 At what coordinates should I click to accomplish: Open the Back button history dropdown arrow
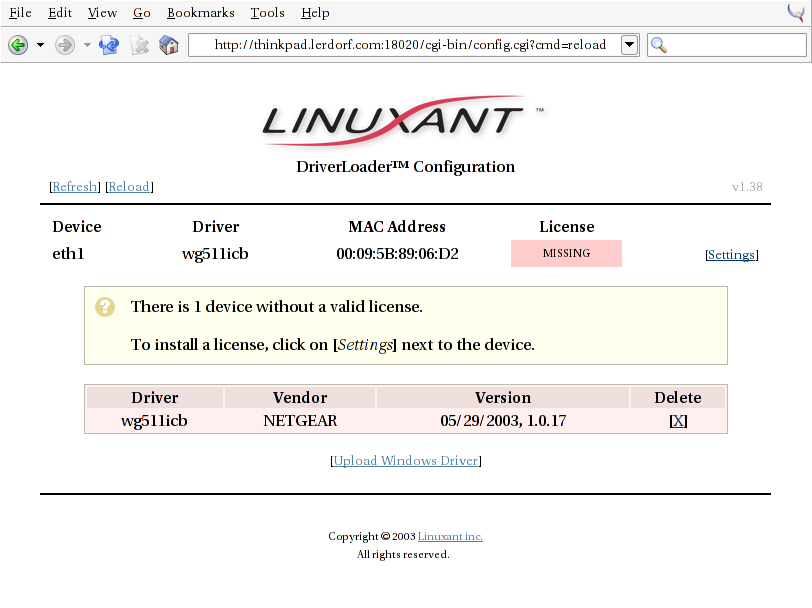point(41,45)
